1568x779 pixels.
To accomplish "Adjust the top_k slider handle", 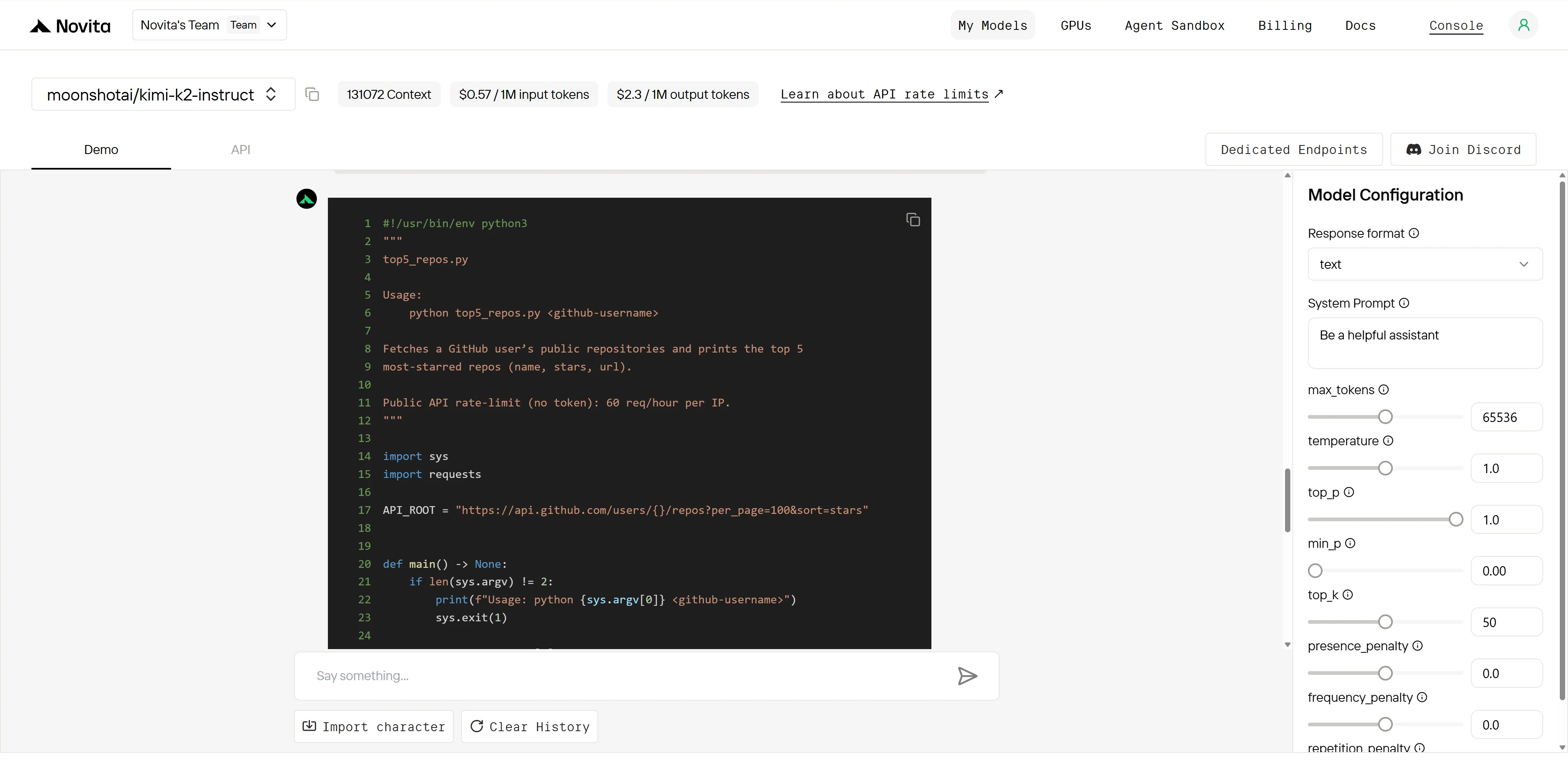I will coord(1385,622).
